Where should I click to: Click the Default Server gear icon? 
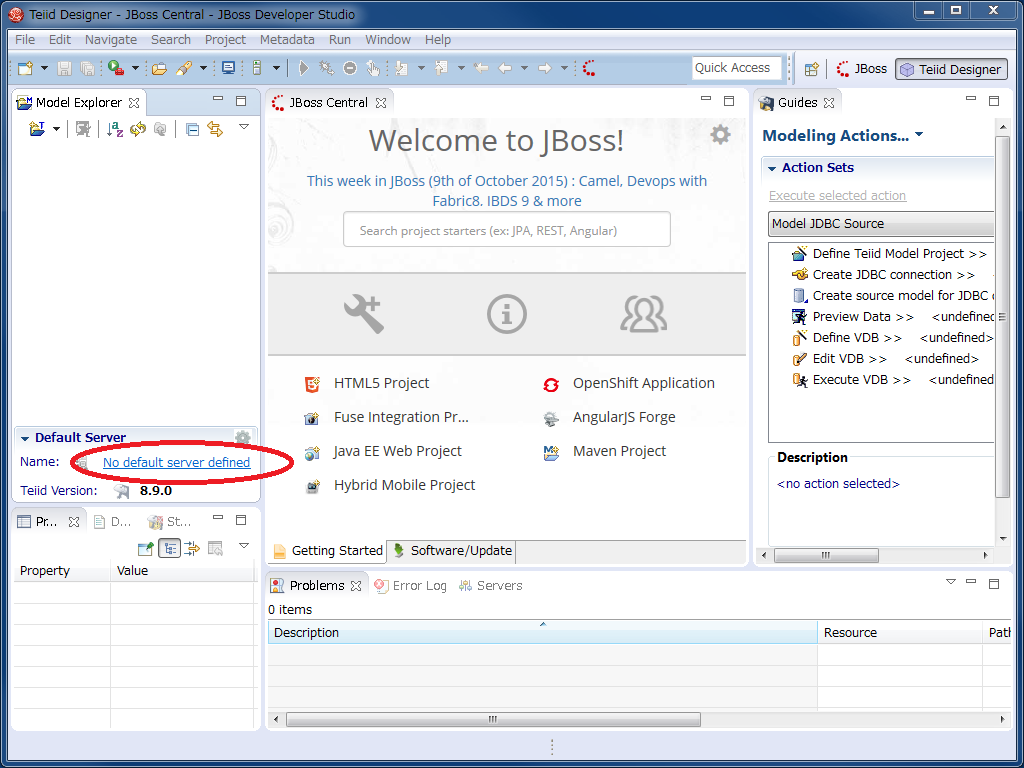(x=243, y=438)
